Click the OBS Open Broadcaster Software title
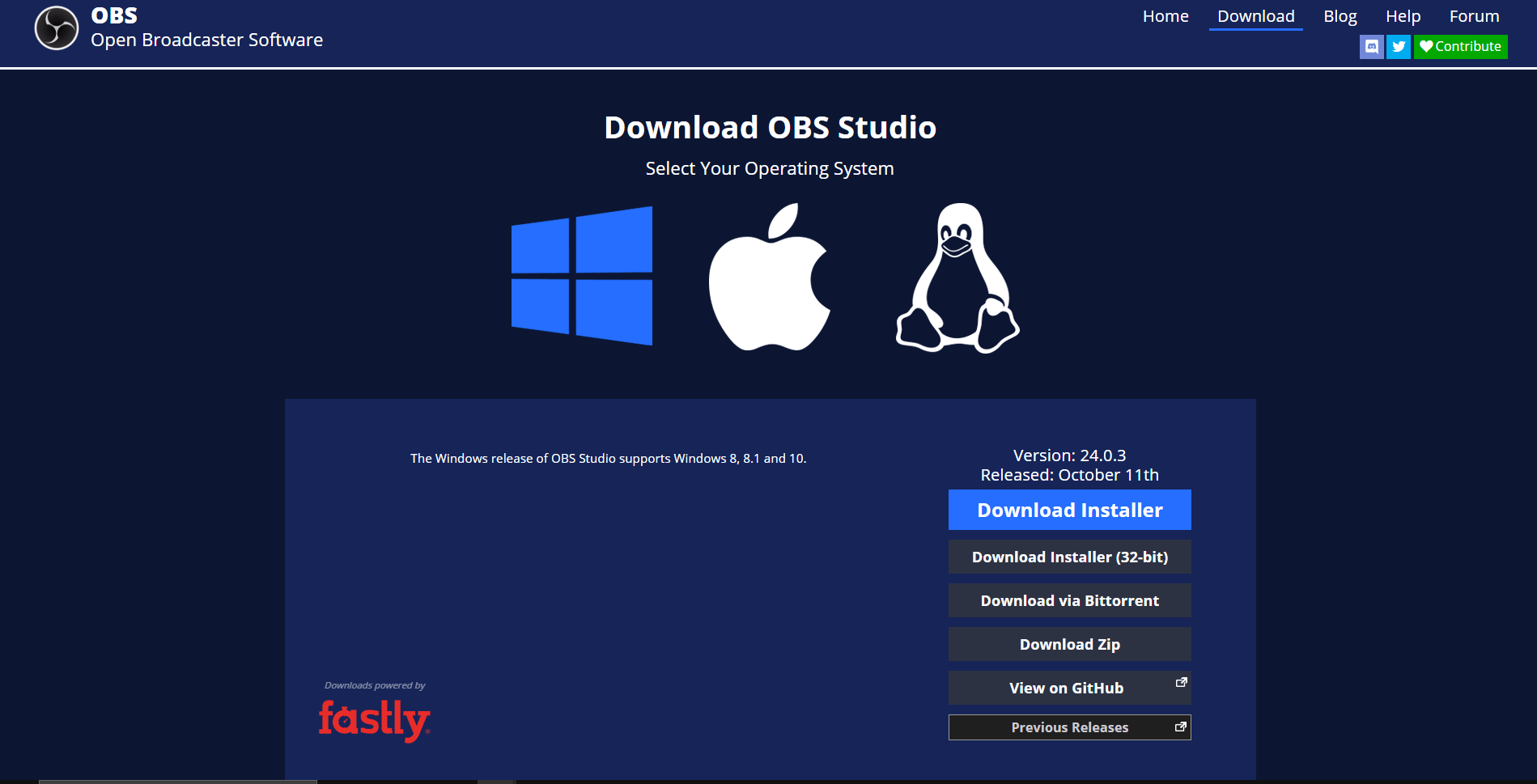This screenshot has height=784, width=1537. tap(206, 28)
